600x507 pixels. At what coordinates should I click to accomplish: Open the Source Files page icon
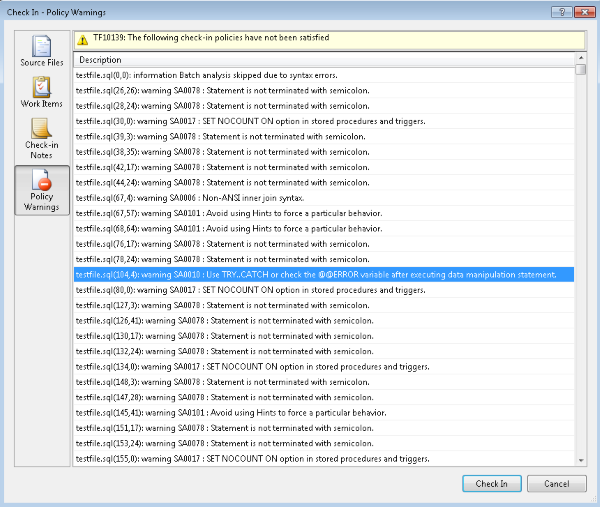tap(42, 46)
